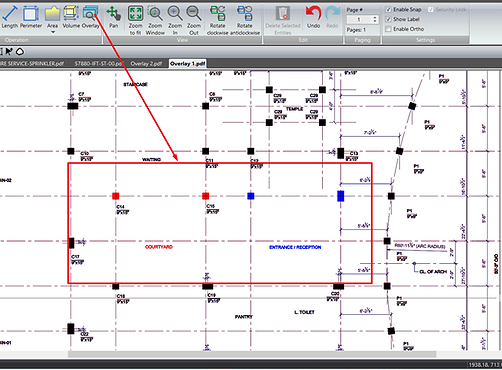The height and width of the screenshot is (370, 502).
Task: Click Zoom to fit icon
Action: point(135,20)
